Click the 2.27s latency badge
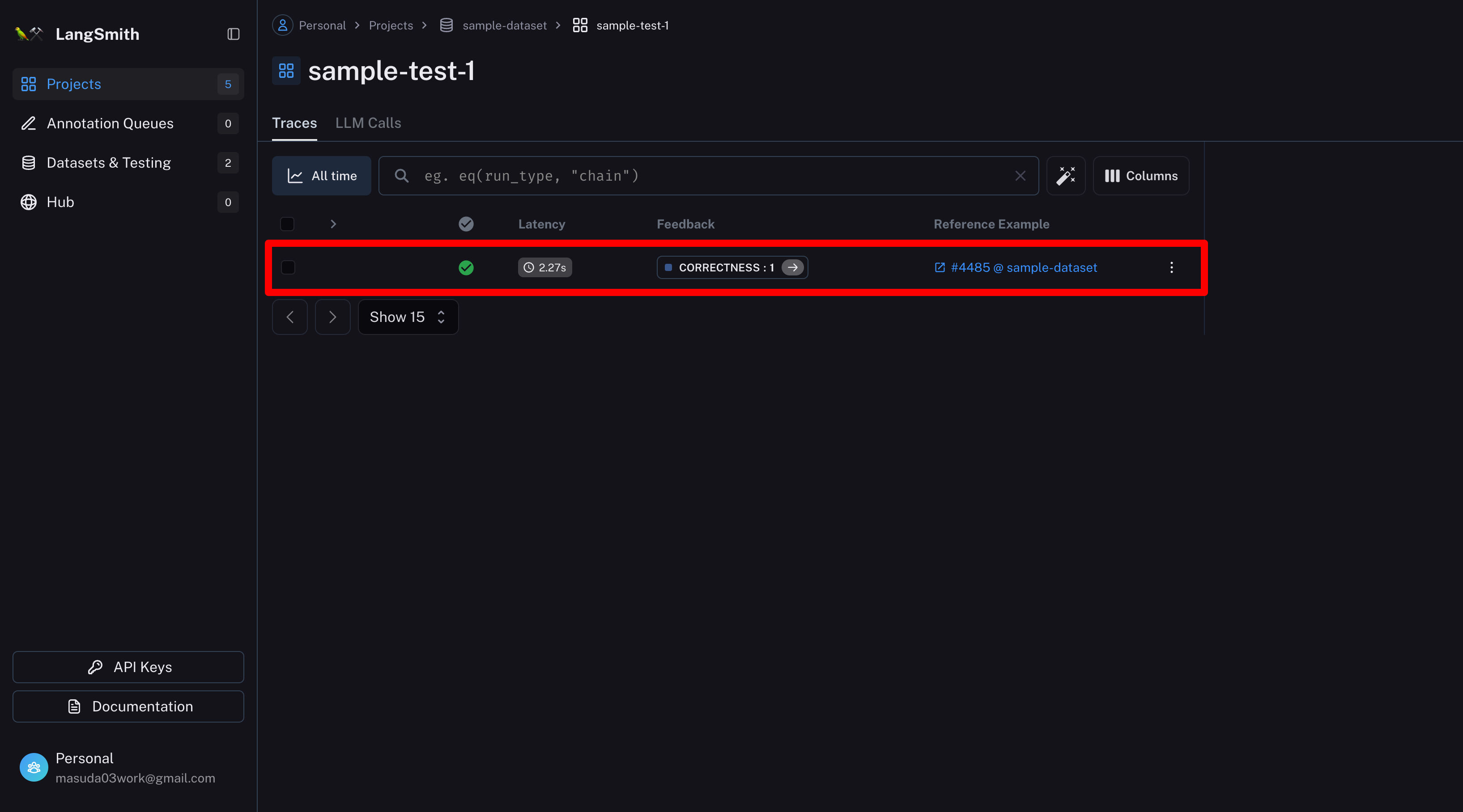This screenshot has width=1463, height=812. tap(544, 267)
